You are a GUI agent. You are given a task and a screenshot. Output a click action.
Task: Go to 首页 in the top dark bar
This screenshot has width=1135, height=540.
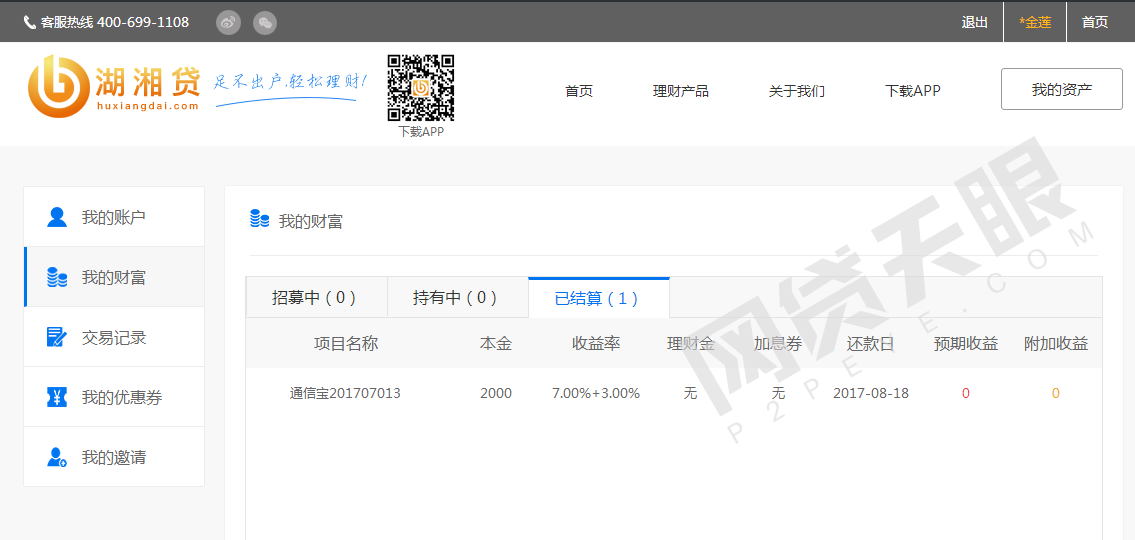coord(1094,22)
